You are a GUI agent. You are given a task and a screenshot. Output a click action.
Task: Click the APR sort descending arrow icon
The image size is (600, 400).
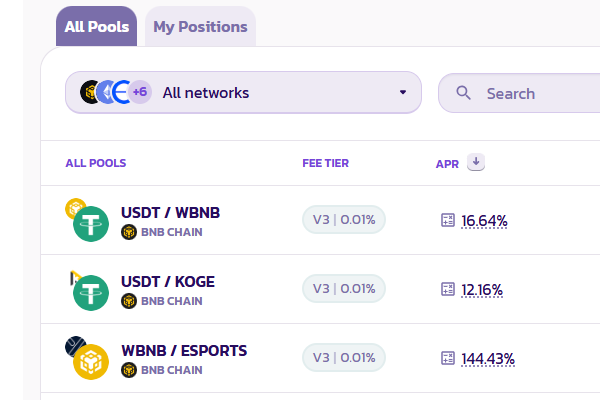click(476, 162)
